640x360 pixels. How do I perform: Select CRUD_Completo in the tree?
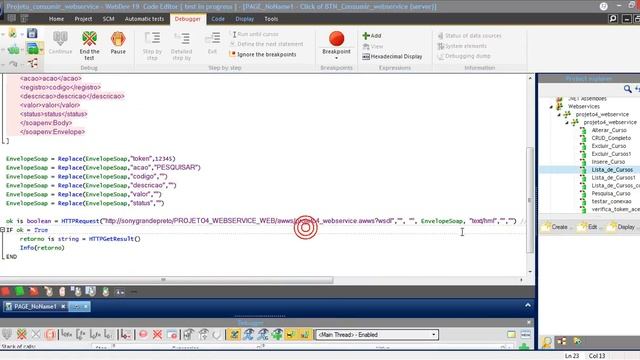[x=611, y=138]
